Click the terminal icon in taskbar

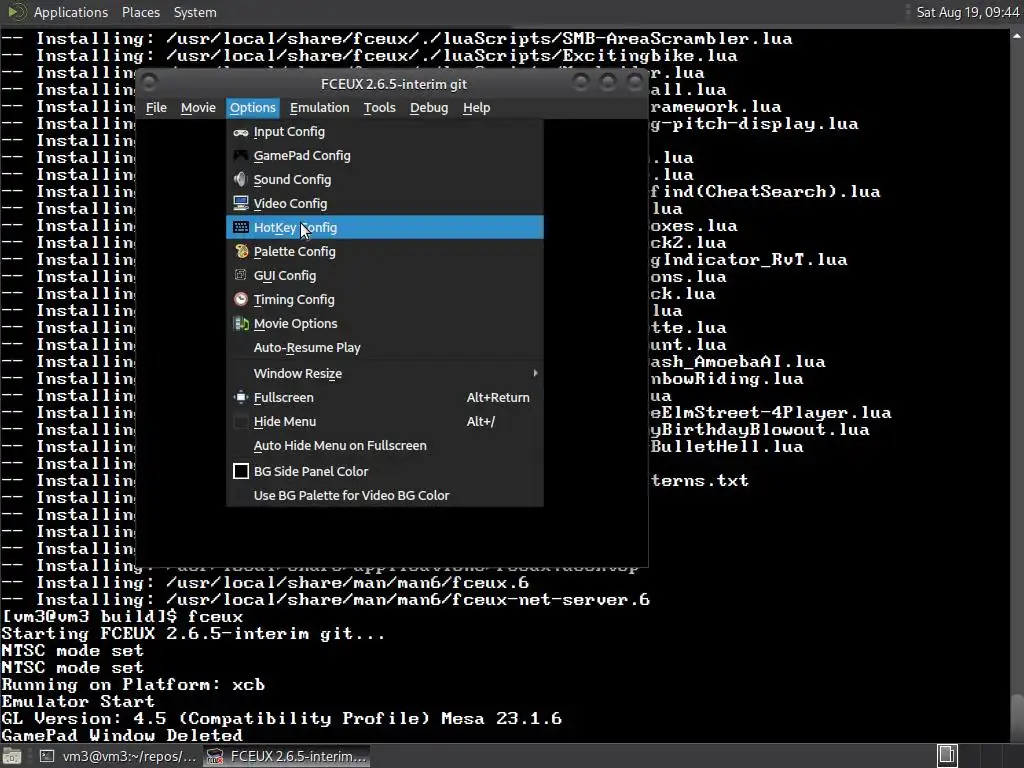click(x=46, y=756)
